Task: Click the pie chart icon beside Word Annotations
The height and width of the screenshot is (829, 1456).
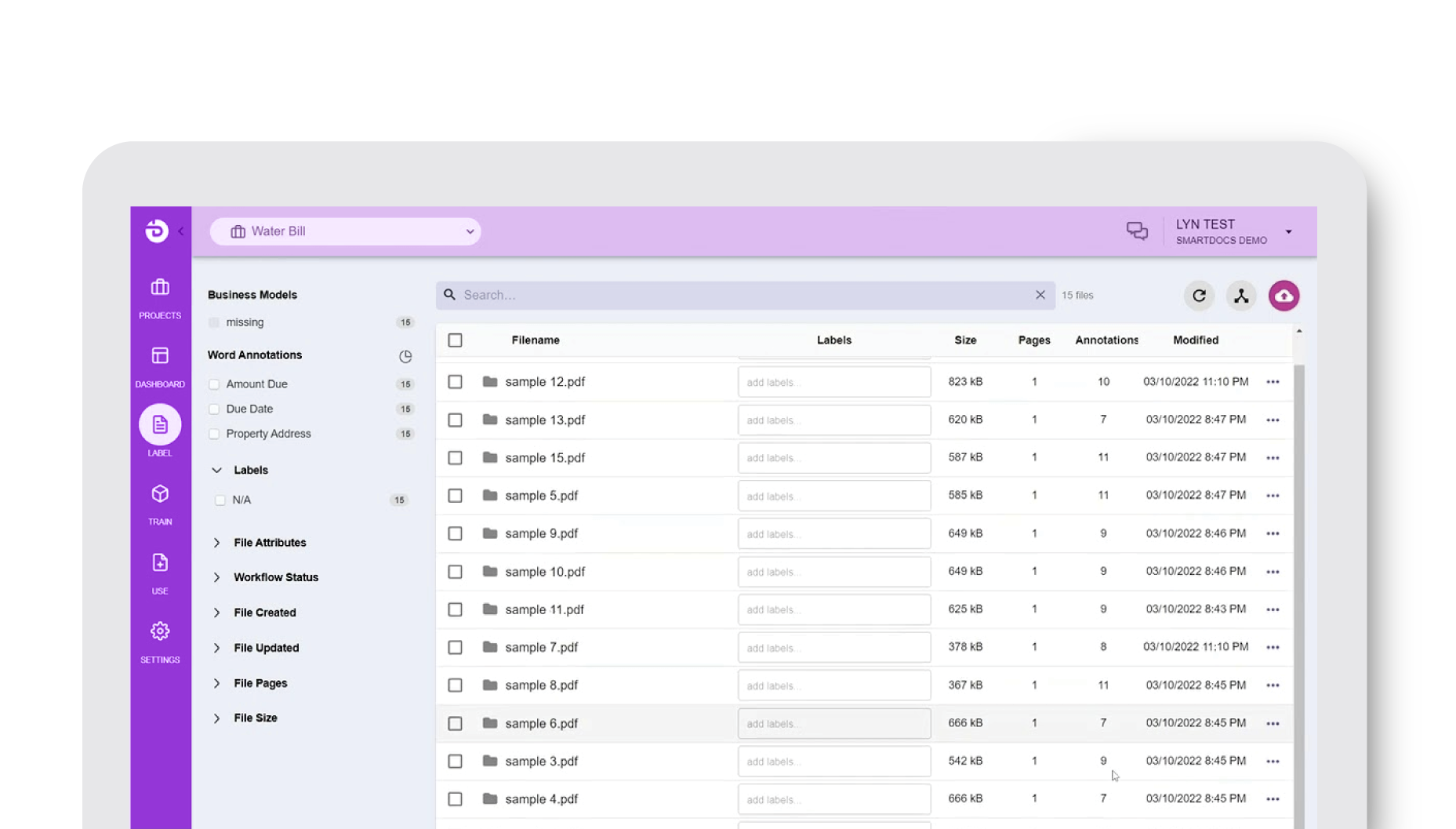Action: click(405, 356)
